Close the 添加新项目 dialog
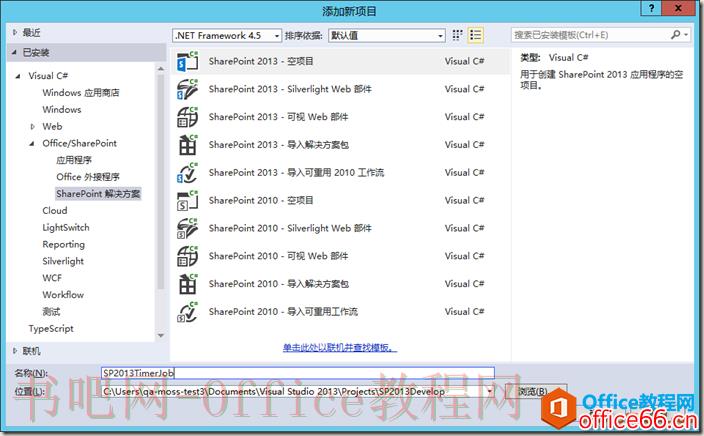Screen dimensions: 704x436 click(679, 8)
